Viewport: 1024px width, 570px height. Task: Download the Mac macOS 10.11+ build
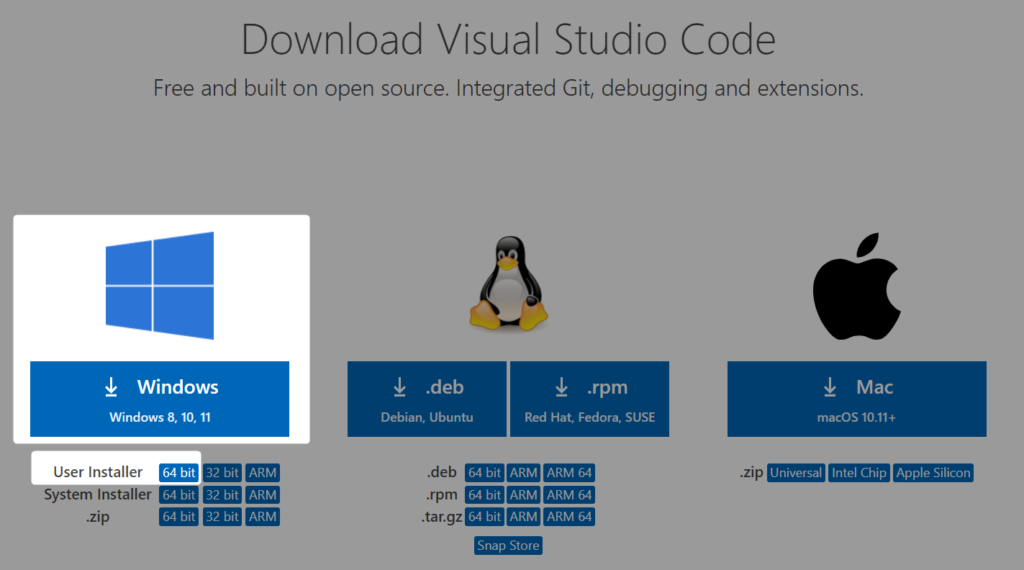pyautogui.click(x=857, y=399)
